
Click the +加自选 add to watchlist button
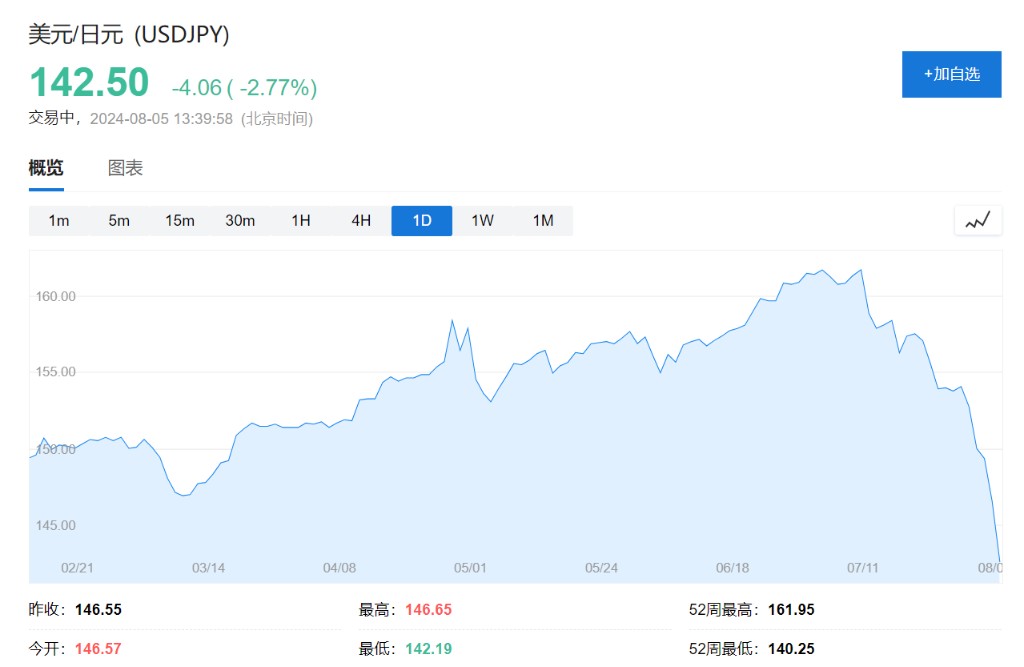point(951,74)
